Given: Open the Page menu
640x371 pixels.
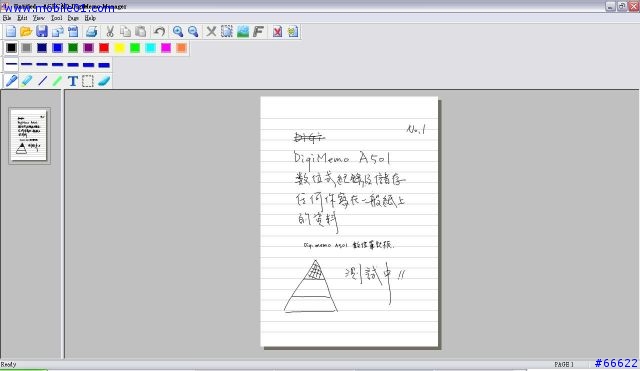Looking at the screenshot, I should (x=73, y=18).
